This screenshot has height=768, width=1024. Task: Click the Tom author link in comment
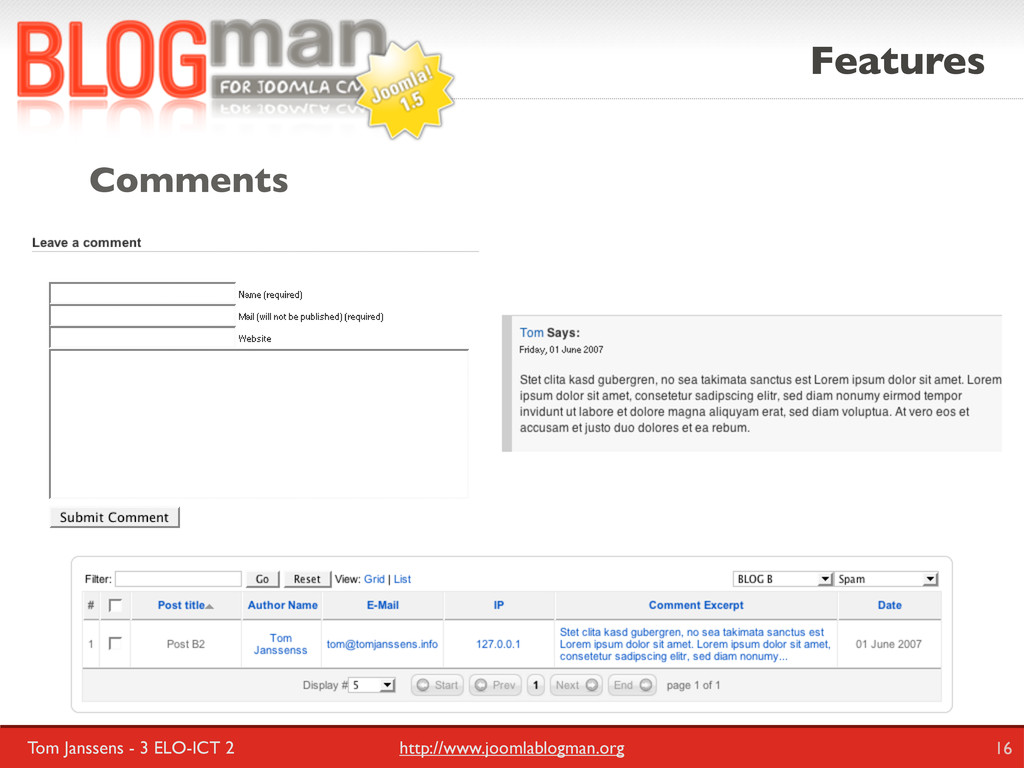click(532, 332)
